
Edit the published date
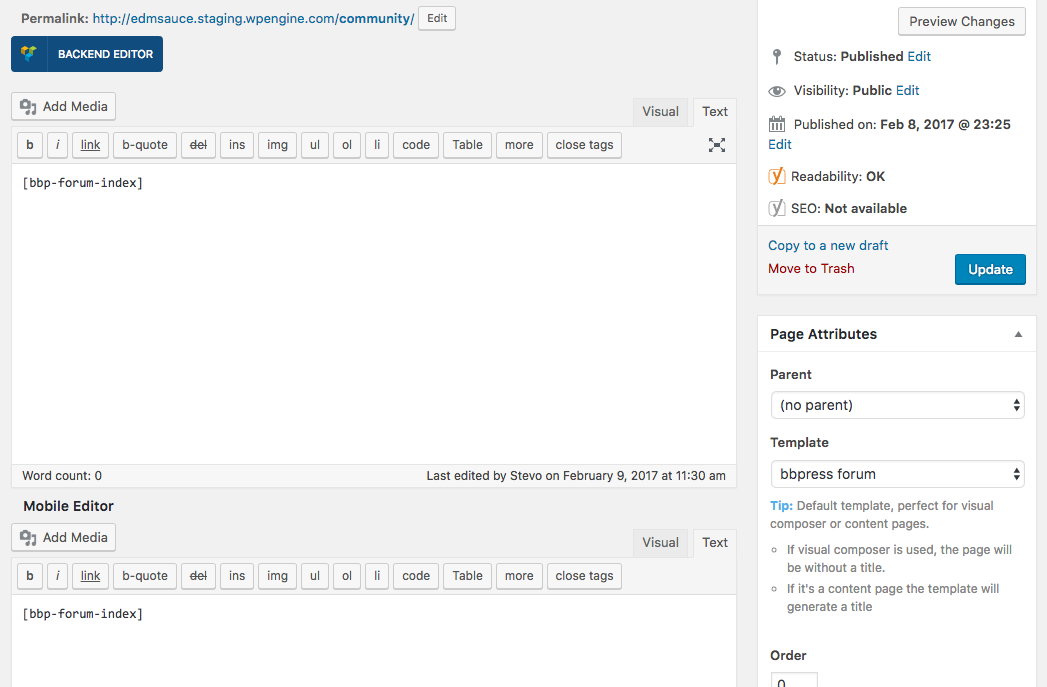[x=780, y=145]
